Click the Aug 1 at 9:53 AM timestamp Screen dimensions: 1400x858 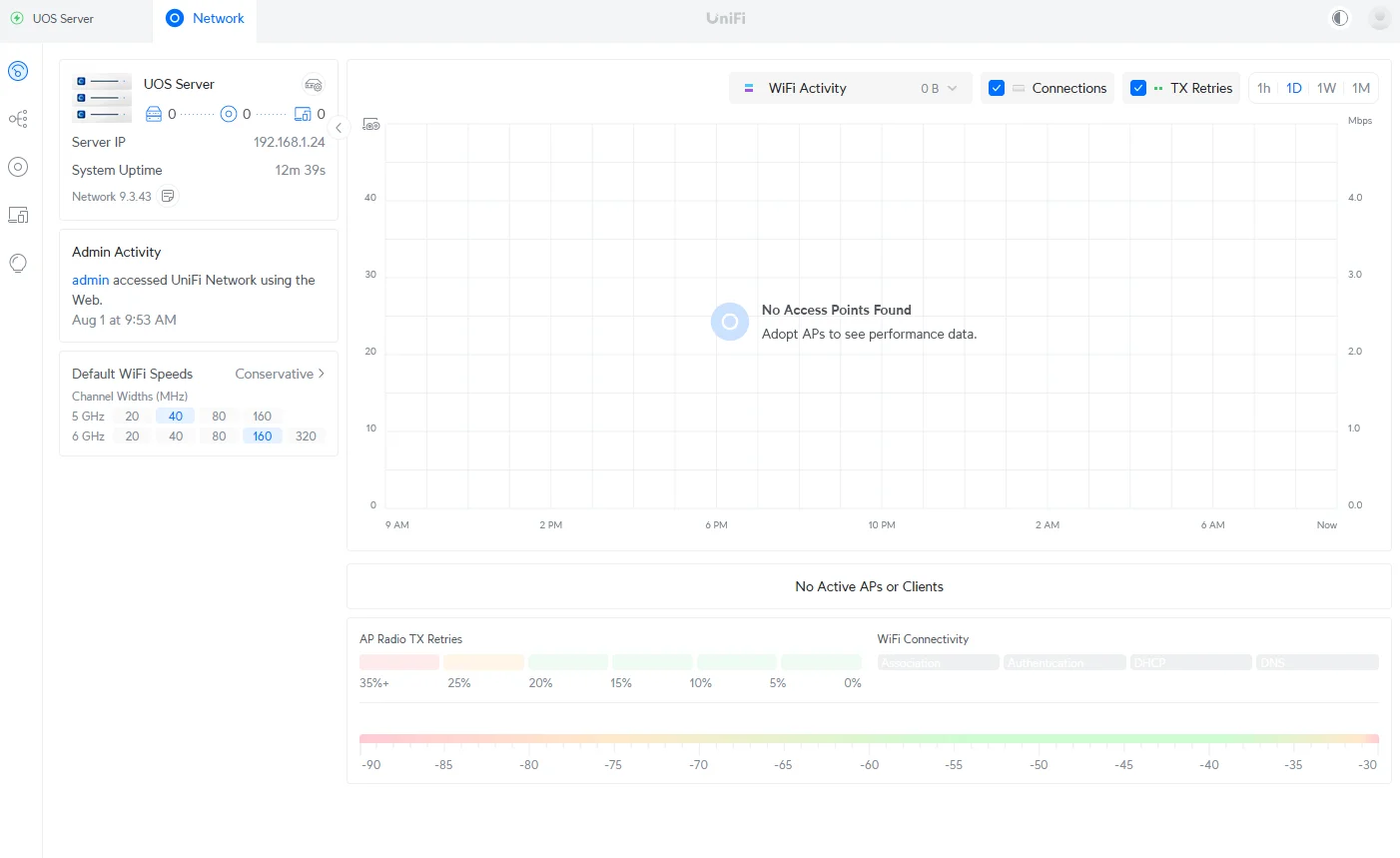coord(124,320)
